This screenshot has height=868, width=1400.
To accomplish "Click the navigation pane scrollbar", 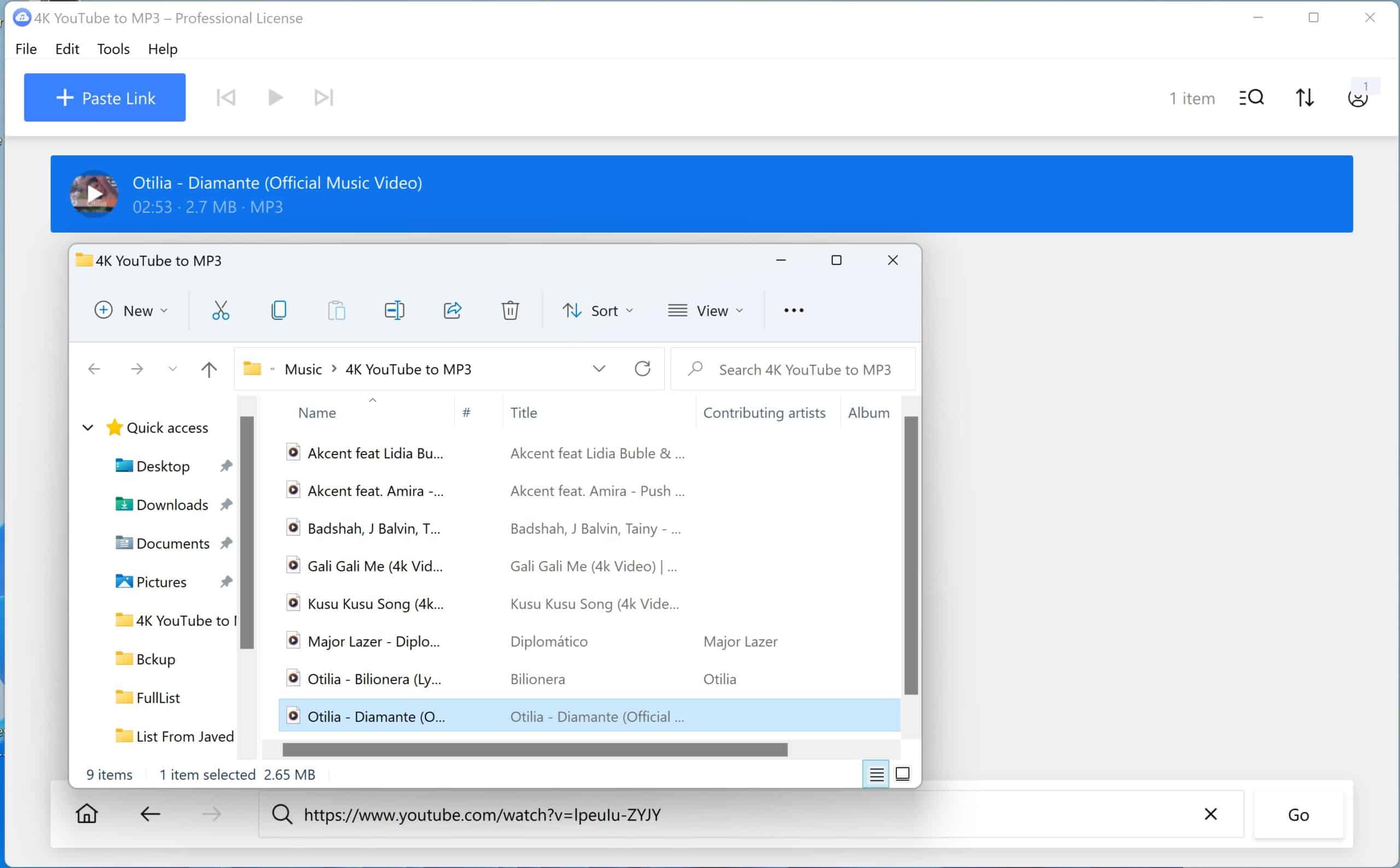I will pos(247,533).
